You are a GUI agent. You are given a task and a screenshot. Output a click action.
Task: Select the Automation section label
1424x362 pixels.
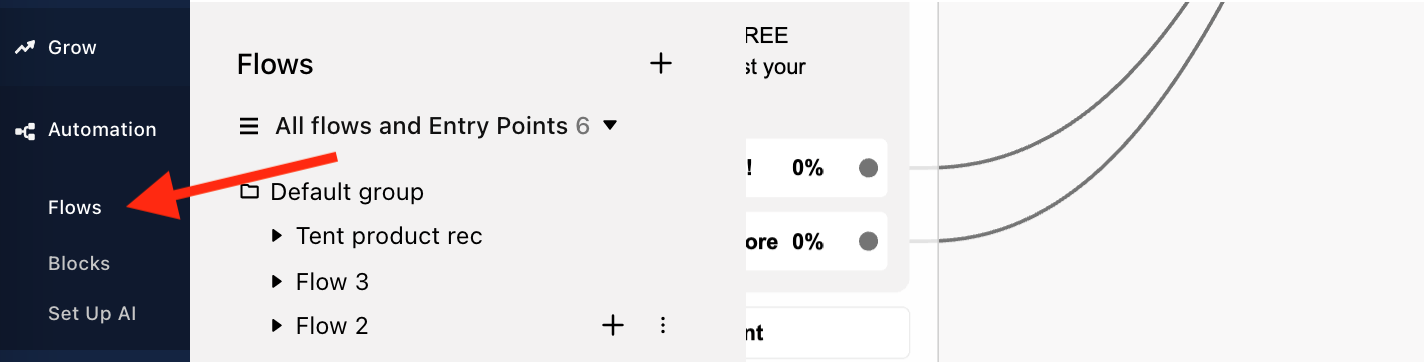point(102,129)
